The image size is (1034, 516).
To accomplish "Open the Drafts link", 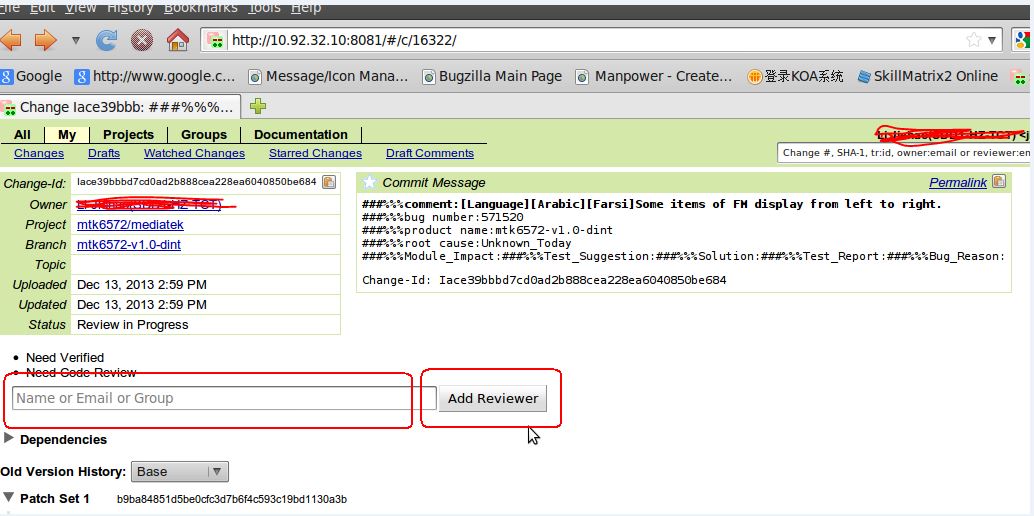I will pos(104,153).
